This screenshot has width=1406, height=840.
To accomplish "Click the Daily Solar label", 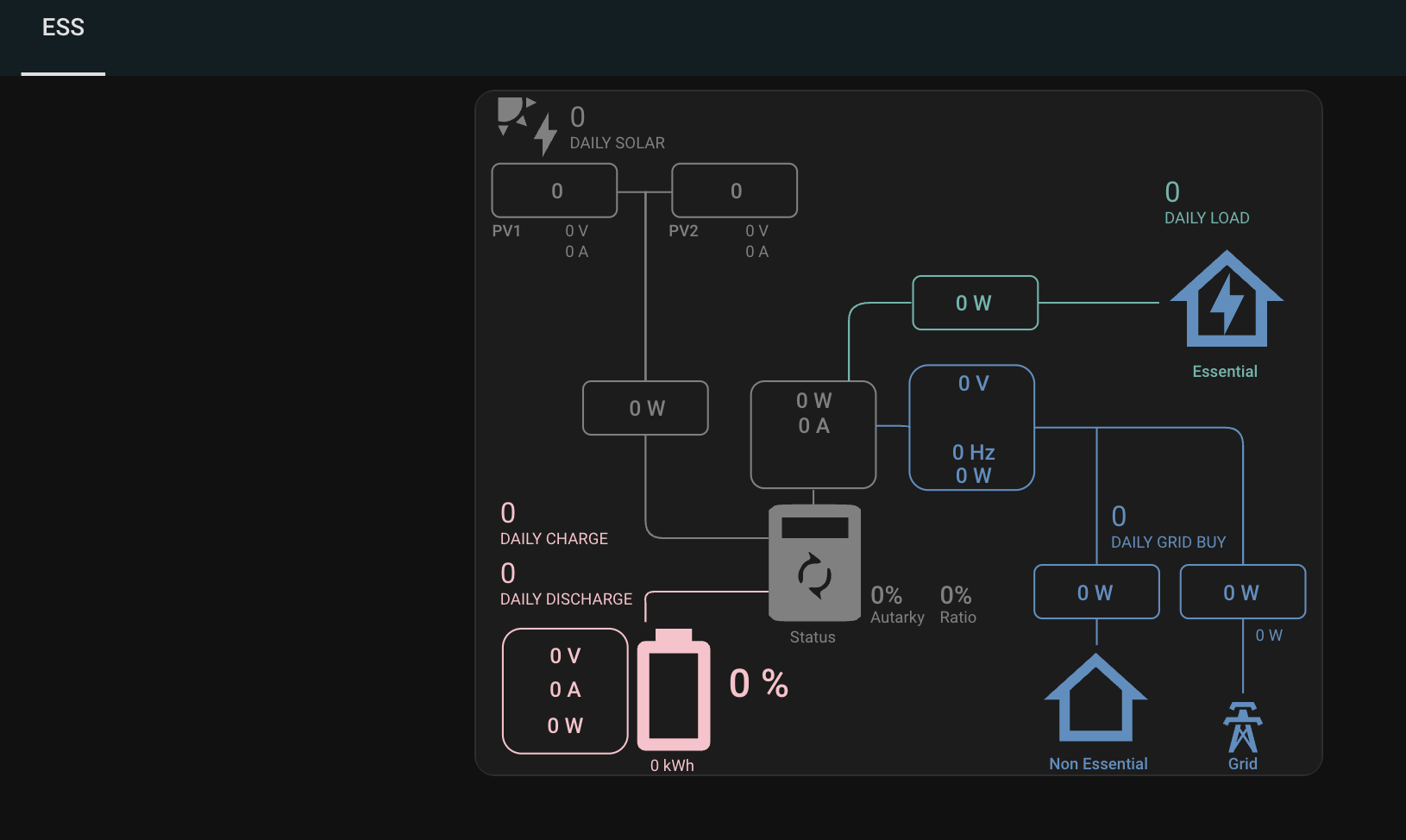I will 617,143.
